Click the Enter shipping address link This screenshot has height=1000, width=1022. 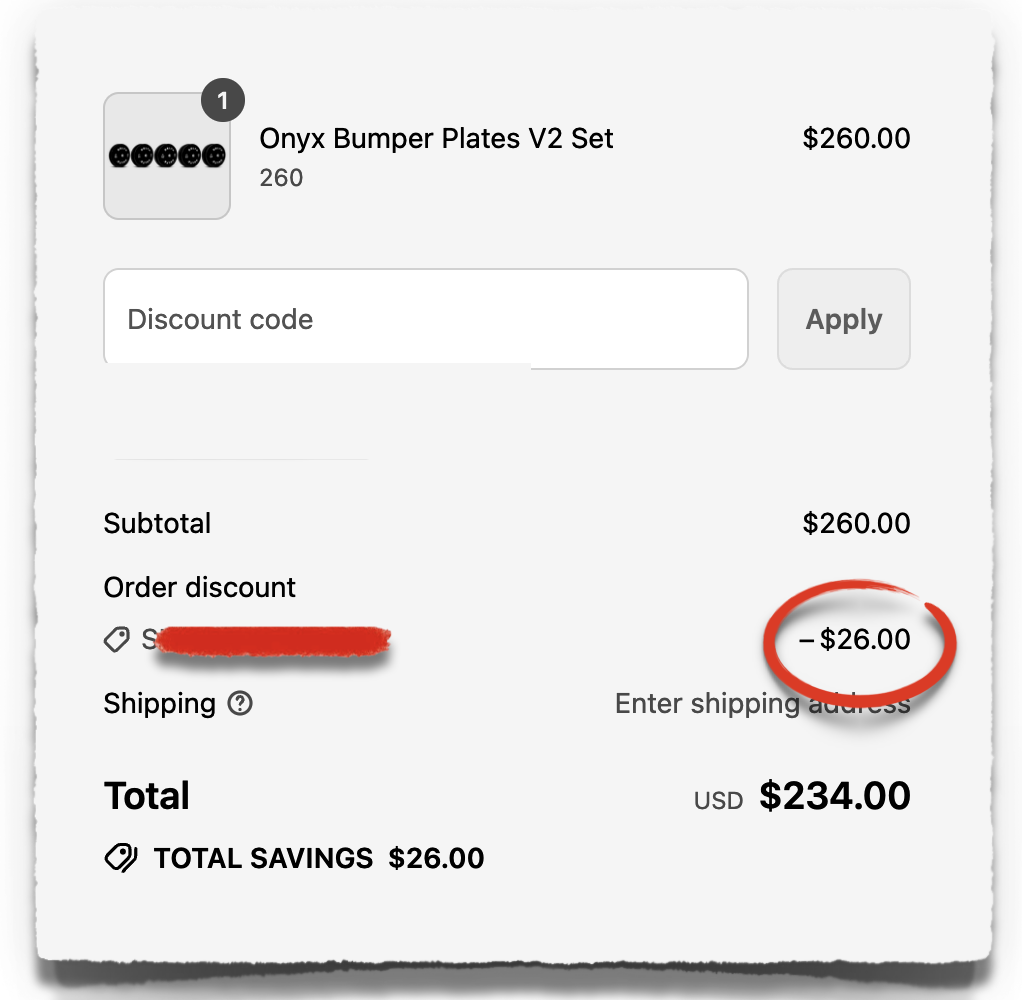coord(762,703)
